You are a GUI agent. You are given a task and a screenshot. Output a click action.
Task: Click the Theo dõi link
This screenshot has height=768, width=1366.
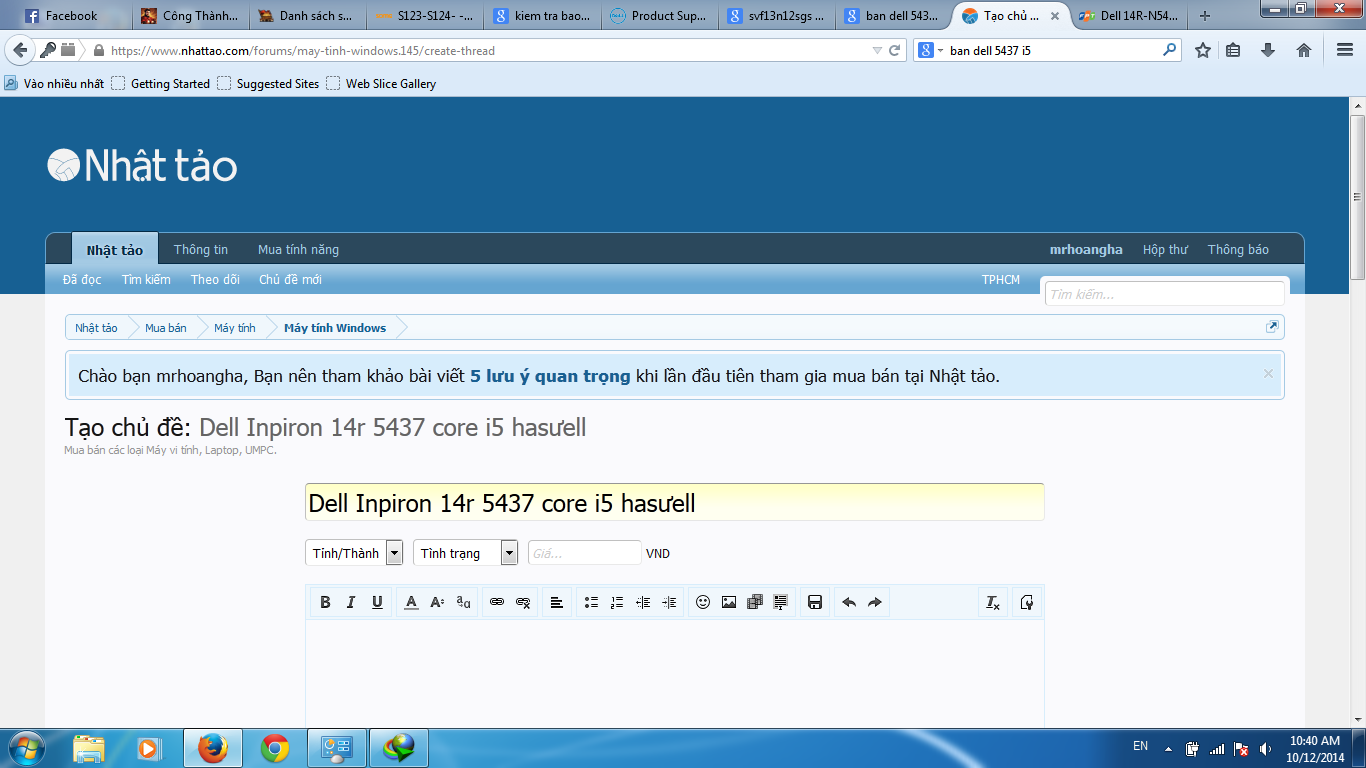click(x=215, y=279)
